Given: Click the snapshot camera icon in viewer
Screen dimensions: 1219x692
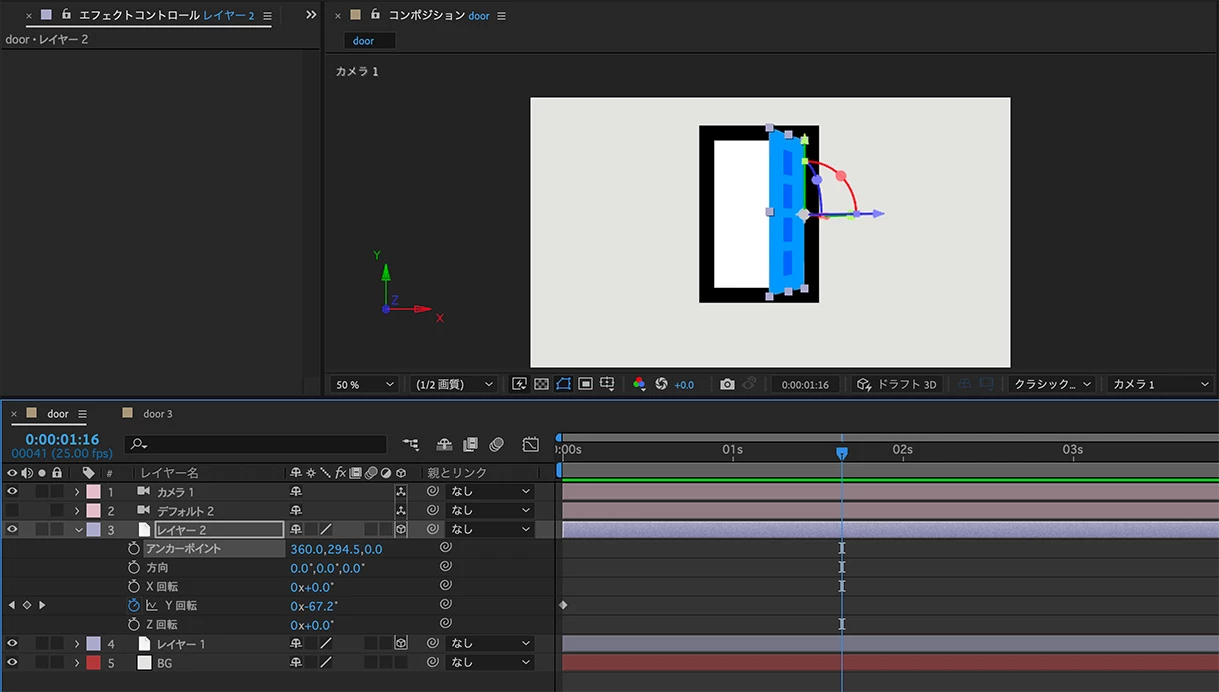Looking at the screenshot, I should coord(727,385).
